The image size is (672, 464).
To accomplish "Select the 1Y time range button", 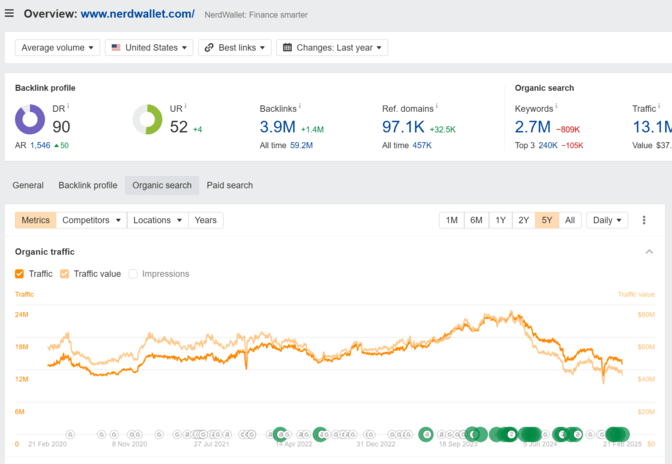I will pos(500,220).
